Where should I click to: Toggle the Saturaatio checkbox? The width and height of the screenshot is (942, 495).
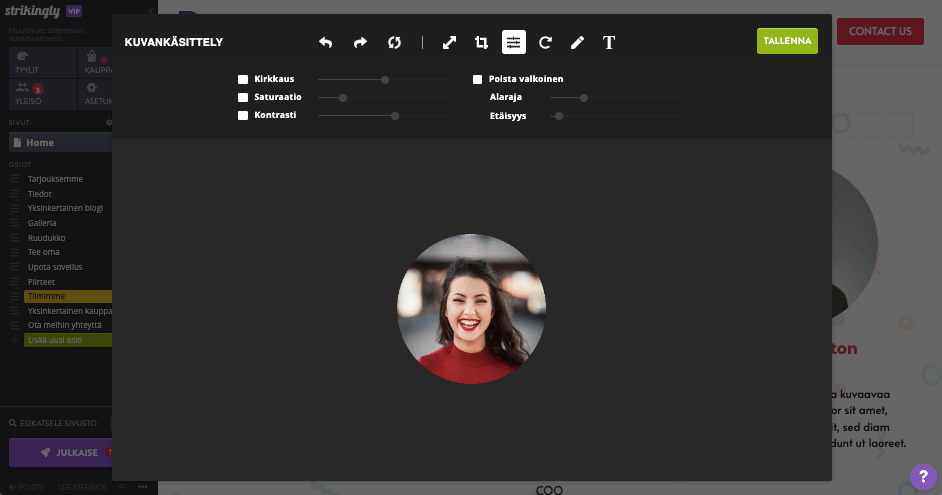(x=243, y=98)
